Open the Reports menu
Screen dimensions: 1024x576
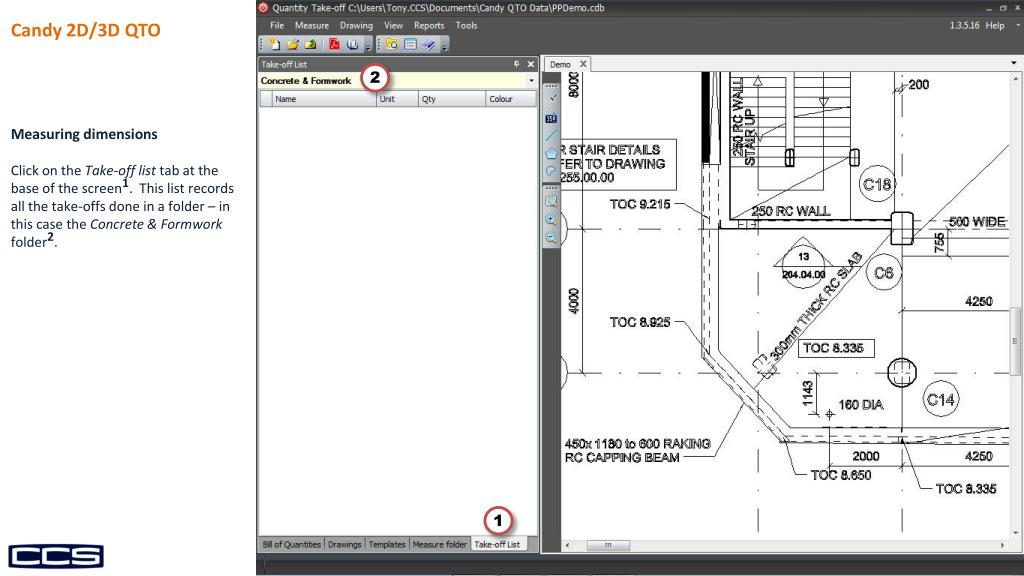click(429, 25)
